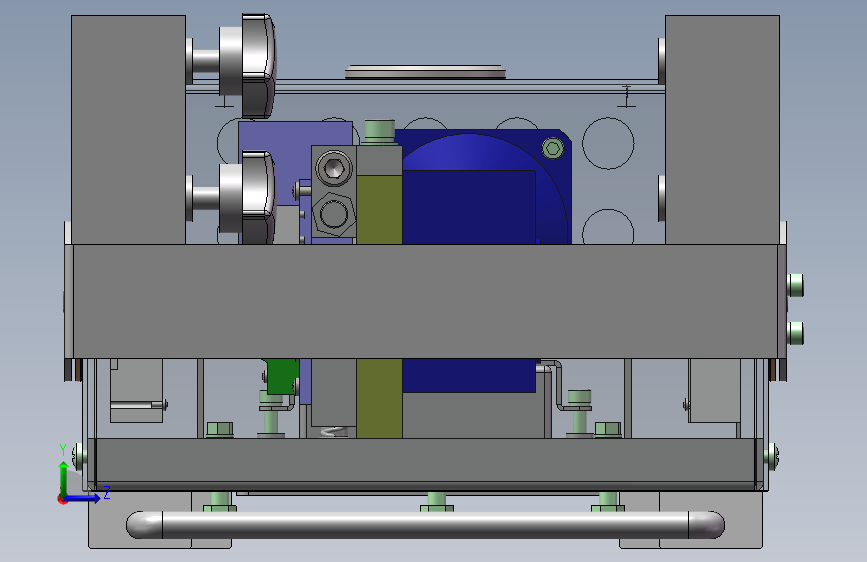
Task: Select the coil spring under the grey block
Action: coord(333,432)
